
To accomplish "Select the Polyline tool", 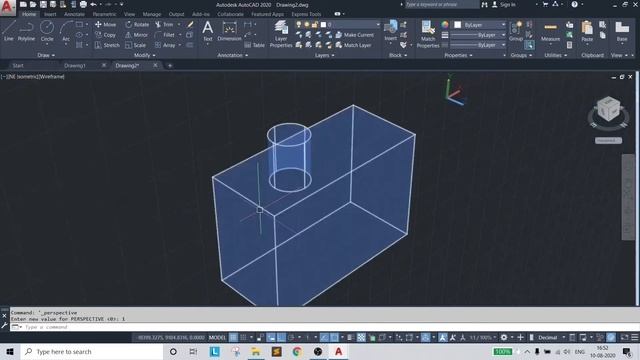I will pyautogui.click(x=26, y=31).
